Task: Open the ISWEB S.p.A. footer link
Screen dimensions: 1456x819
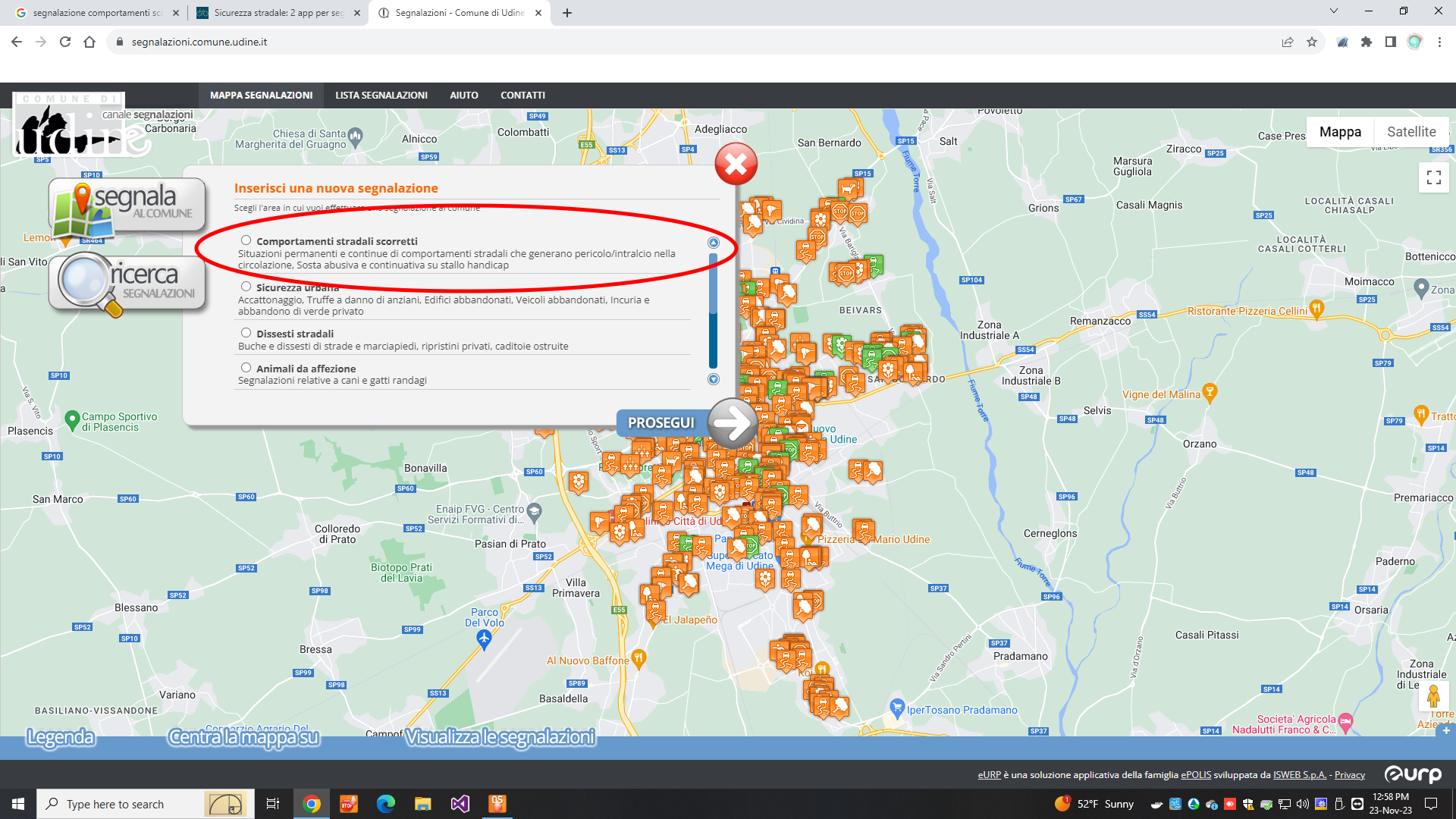Action: 1300,775
